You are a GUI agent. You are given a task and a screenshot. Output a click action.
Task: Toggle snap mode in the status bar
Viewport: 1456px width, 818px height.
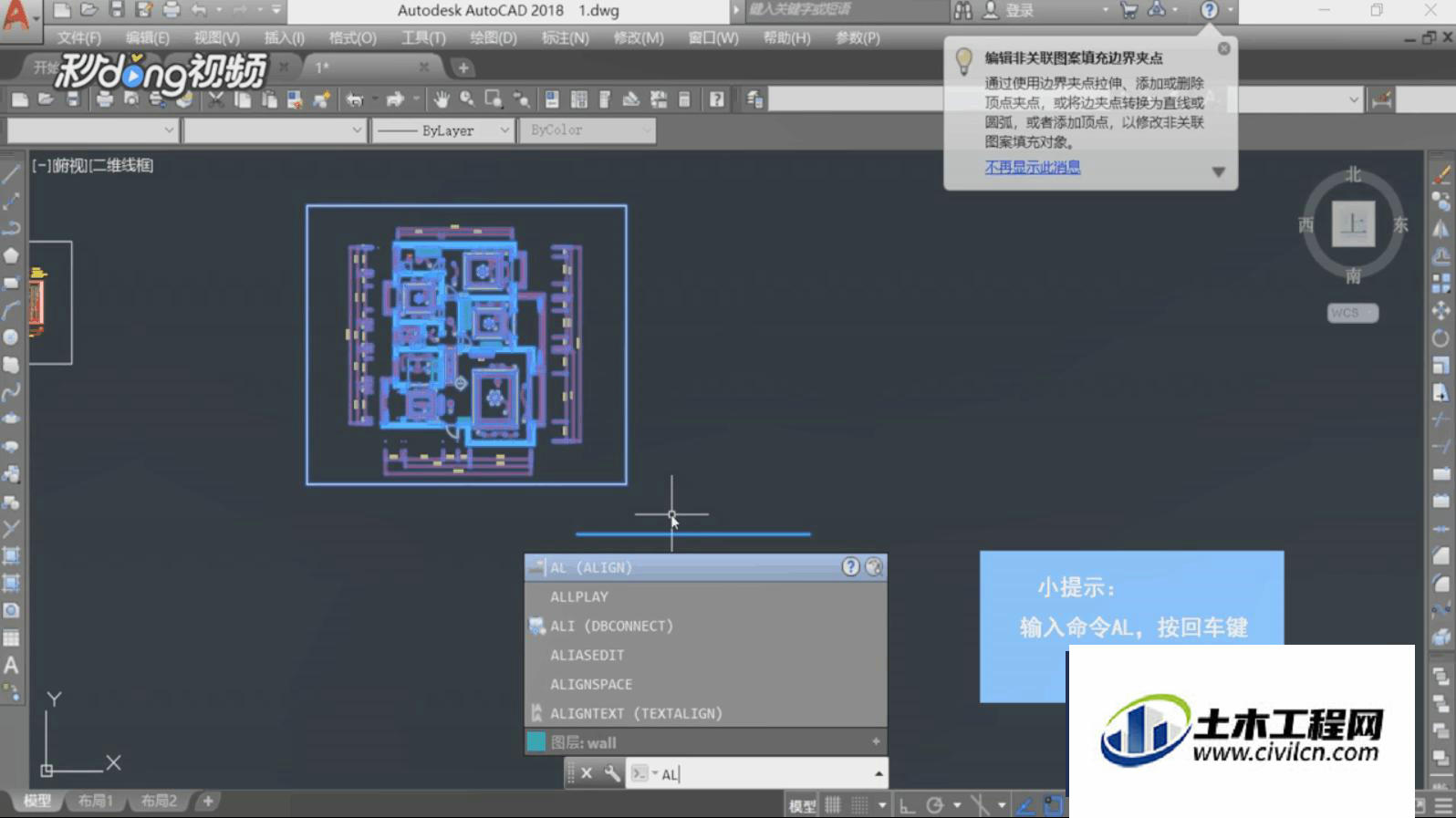point(859,805)
